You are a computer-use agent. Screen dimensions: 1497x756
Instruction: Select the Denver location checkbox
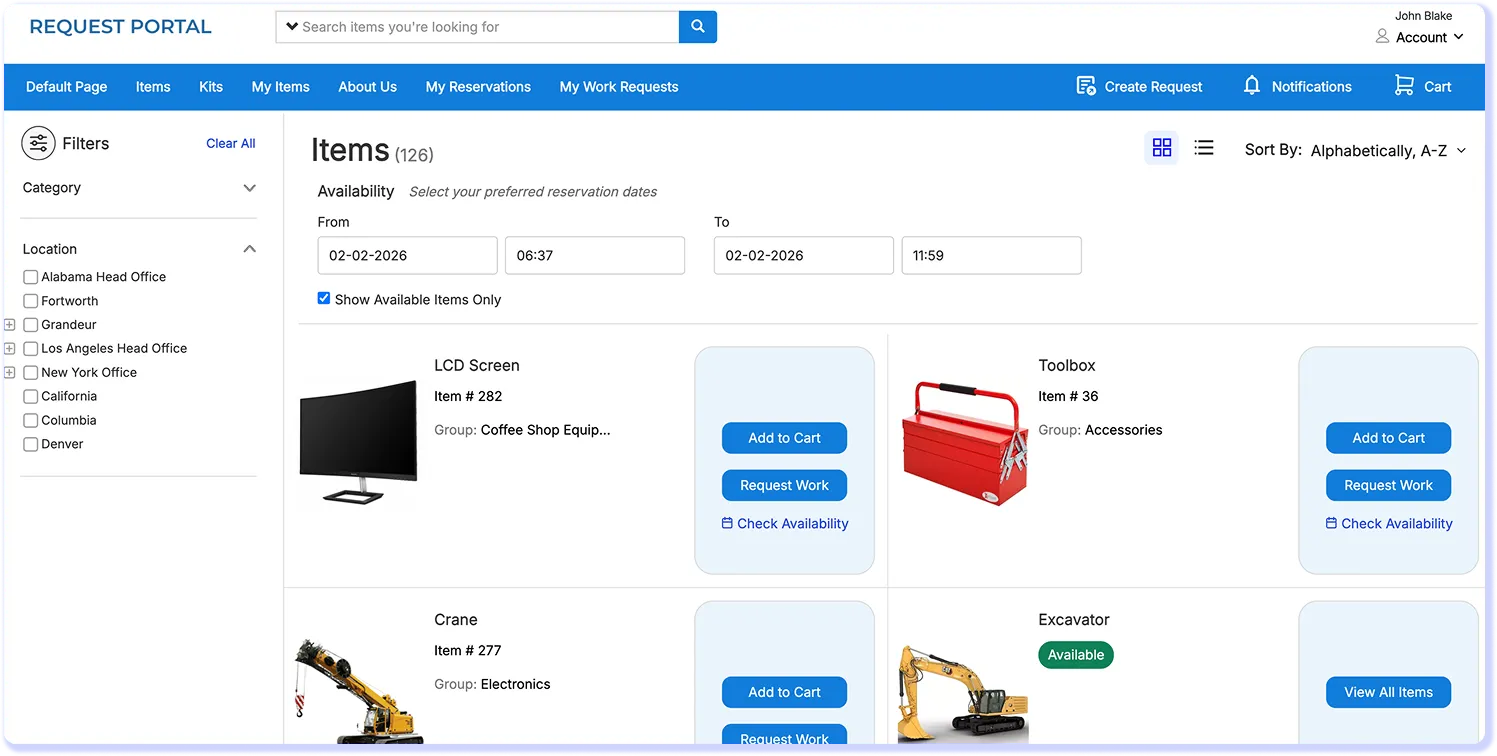[31, 444]
